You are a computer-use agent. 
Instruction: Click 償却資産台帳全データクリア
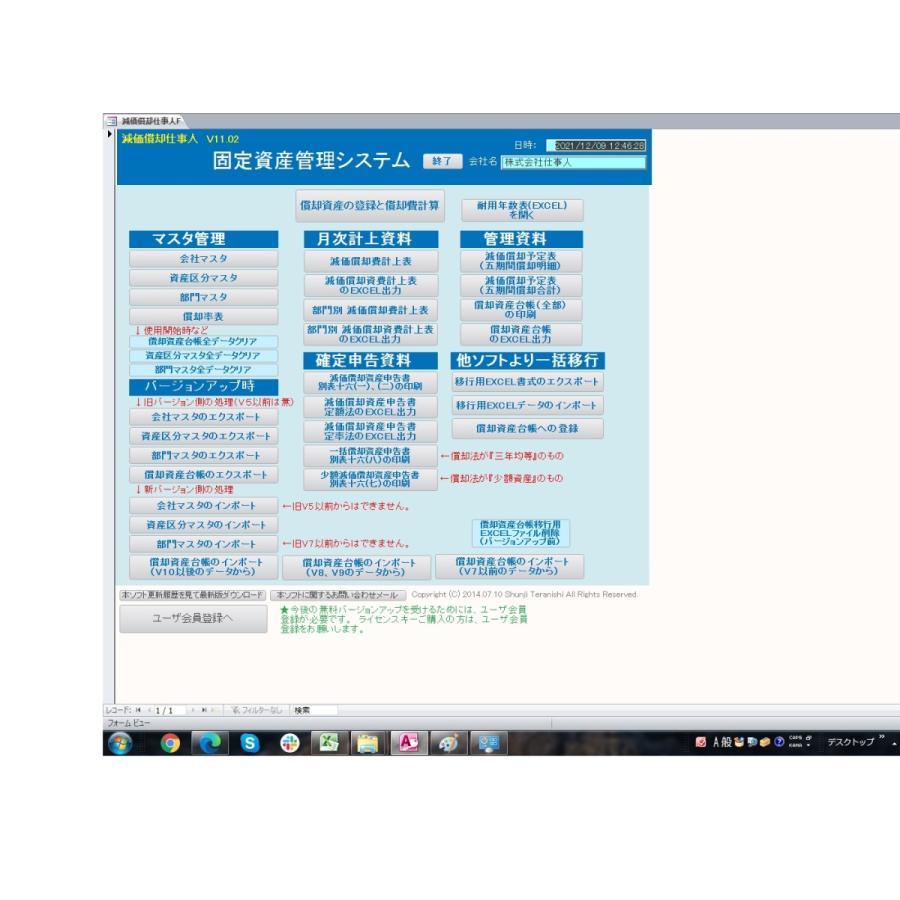203,341
